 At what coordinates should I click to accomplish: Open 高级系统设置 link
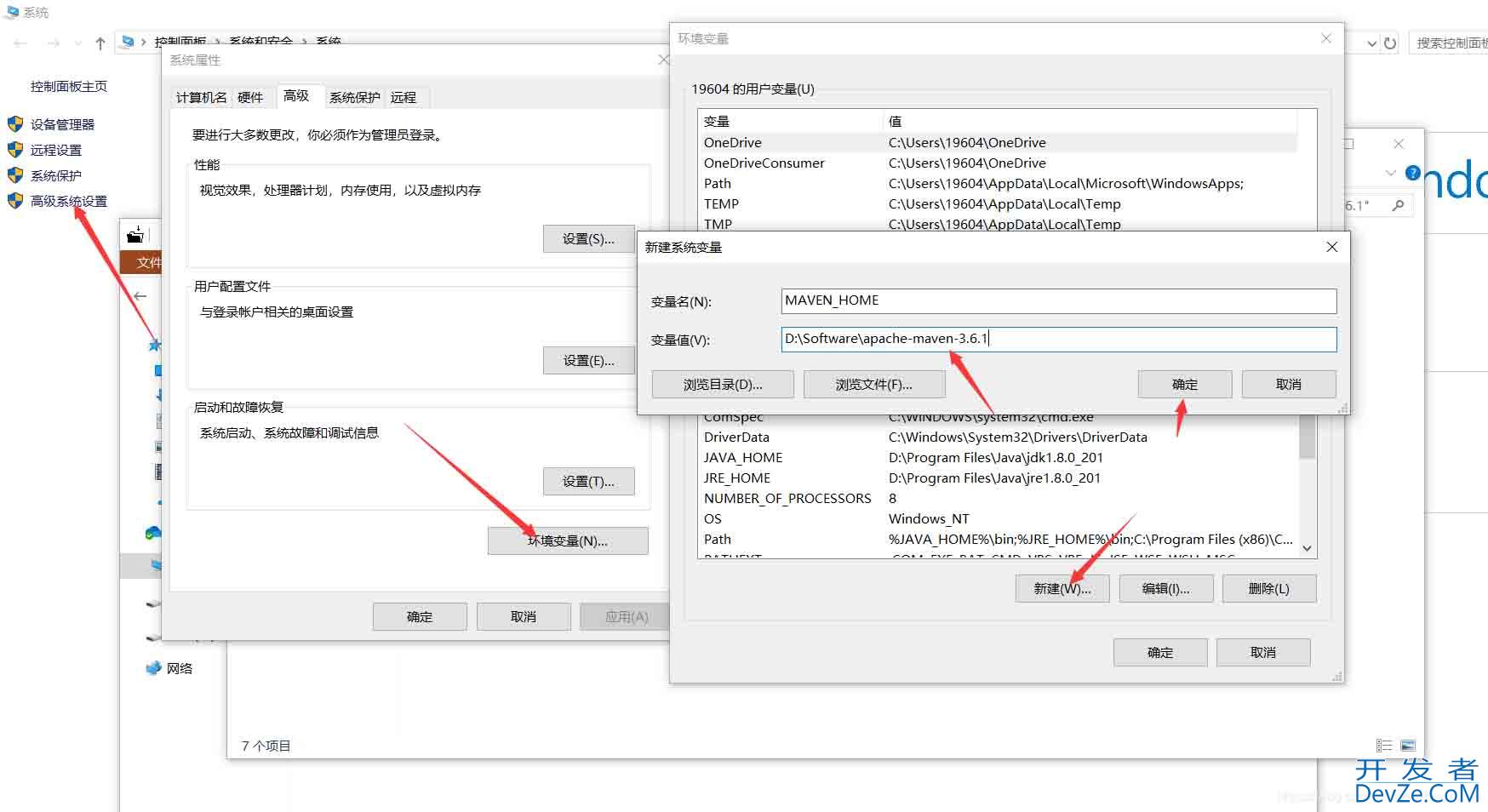[x=69, y=201]
